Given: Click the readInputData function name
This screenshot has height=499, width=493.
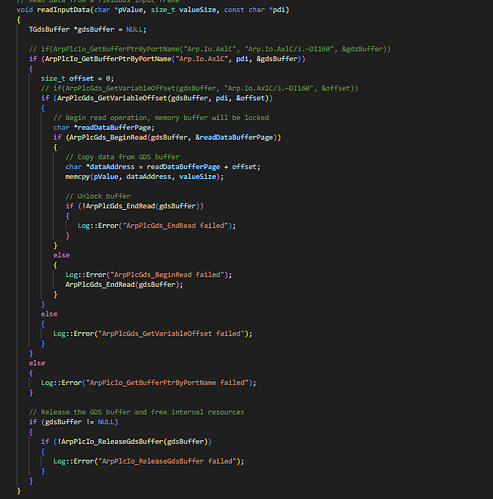Looking at the screenshot, I should (x=63, y=10).
